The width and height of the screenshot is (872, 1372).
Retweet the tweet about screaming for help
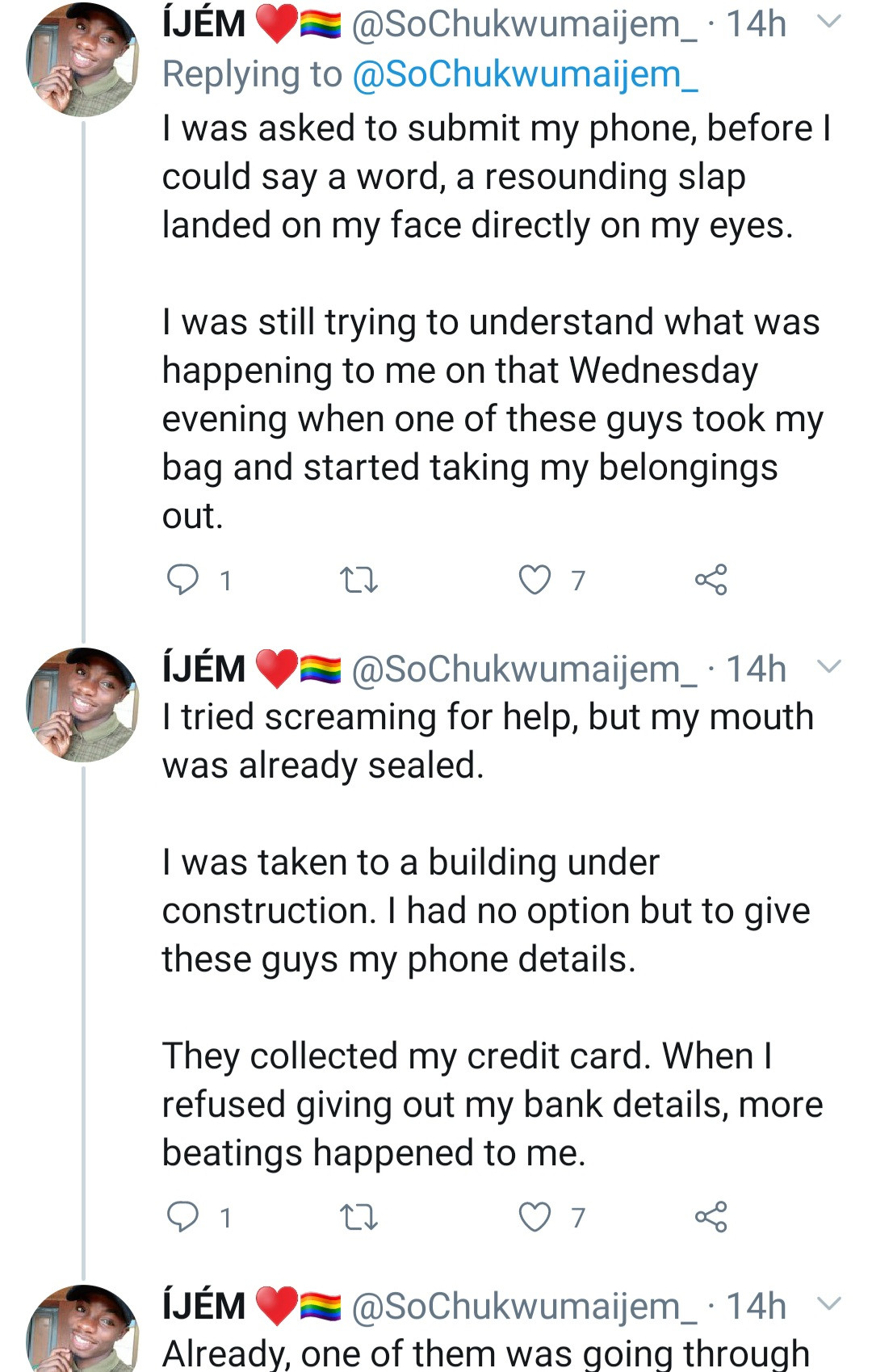[x=358, y=1217]
